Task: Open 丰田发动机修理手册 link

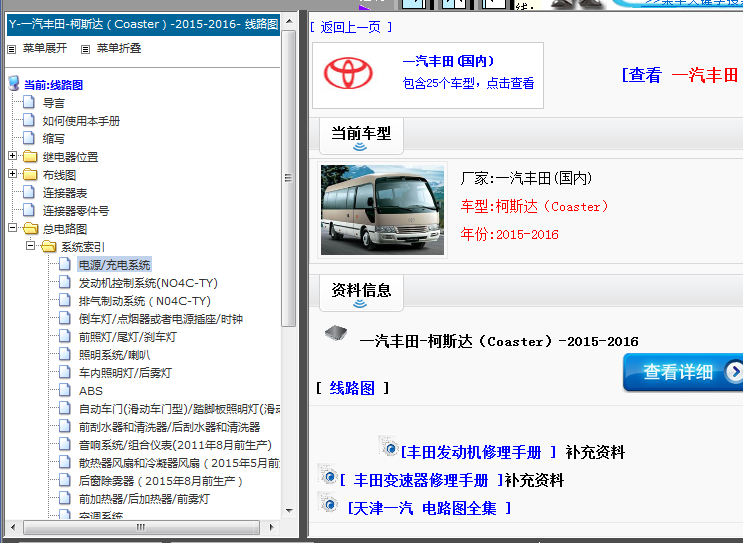Action: 478,452
